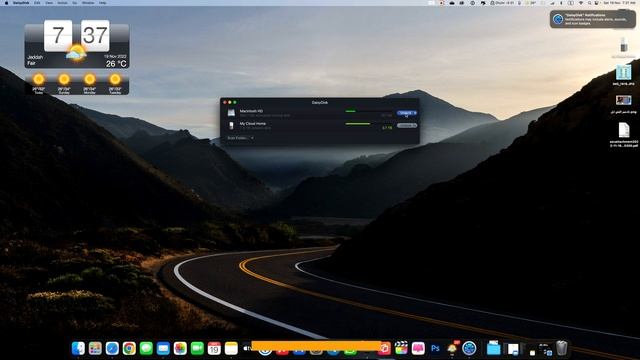Select the Macintosh HD row name
The width and height of the screenshot is (640, 360).
coord(251,111)
